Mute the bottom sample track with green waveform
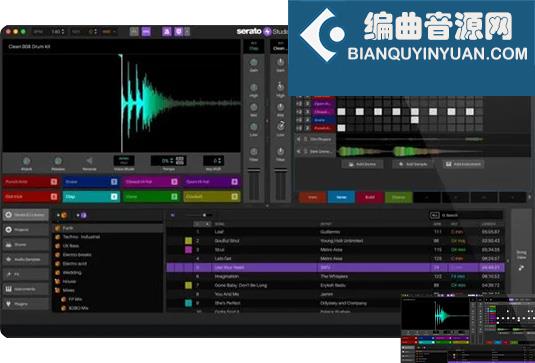Screen dimensions: 535x363 tap(299, 151)
